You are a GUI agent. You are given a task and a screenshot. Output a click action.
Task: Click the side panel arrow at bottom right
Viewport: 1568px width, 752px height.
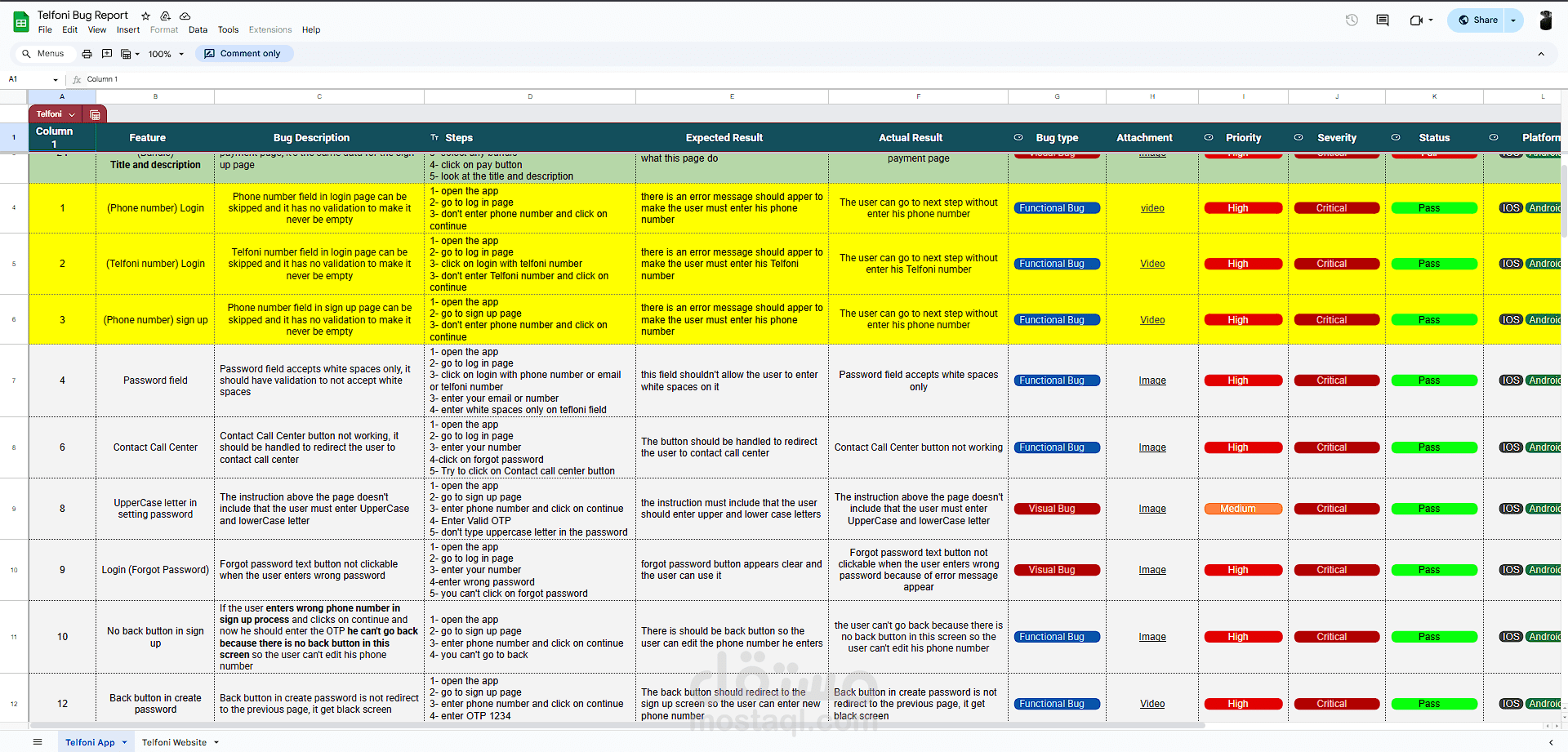coord(1551,742)
